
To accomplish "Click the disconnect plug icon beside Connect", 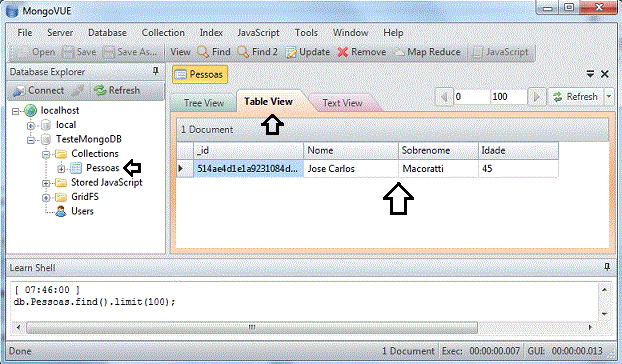I will click(78, 91).
